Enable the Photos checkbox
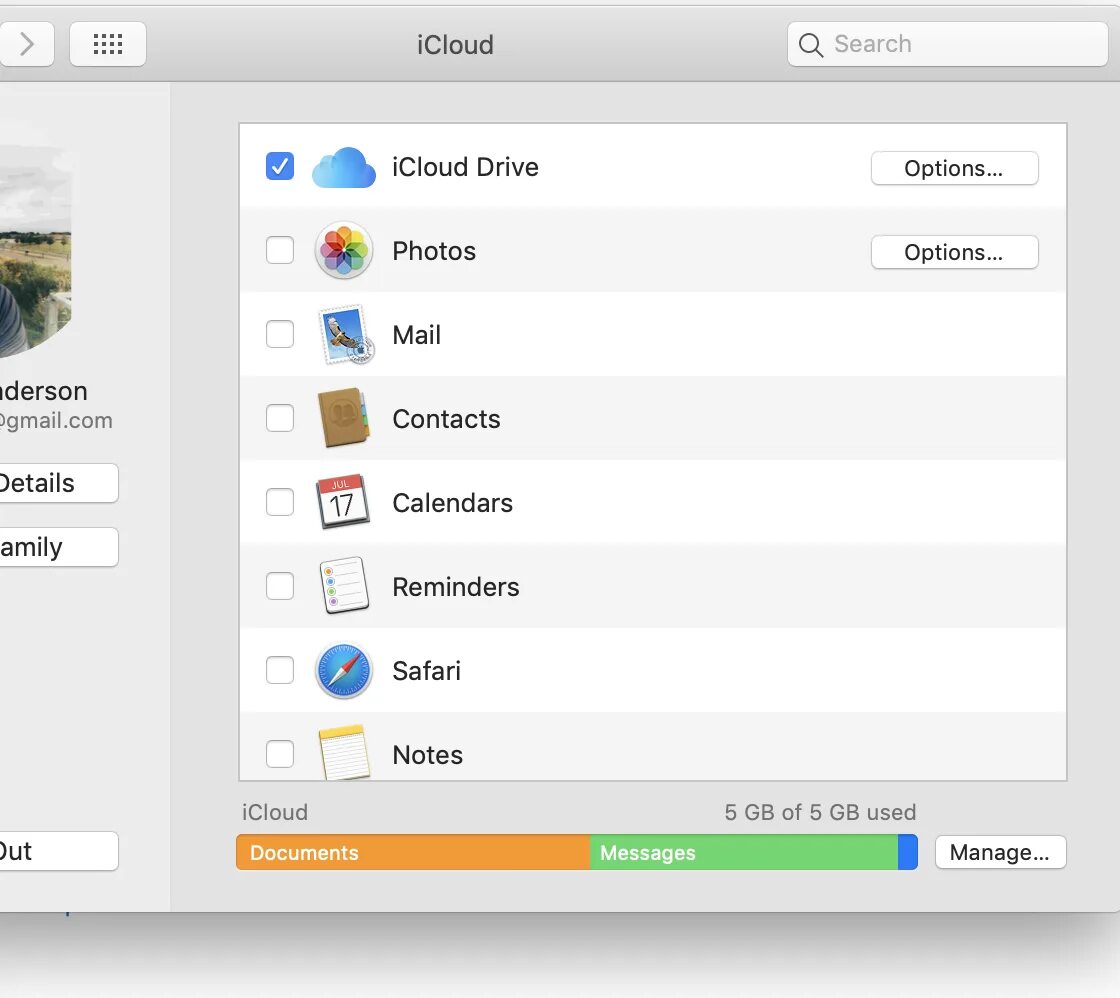 tap(280, 250)
